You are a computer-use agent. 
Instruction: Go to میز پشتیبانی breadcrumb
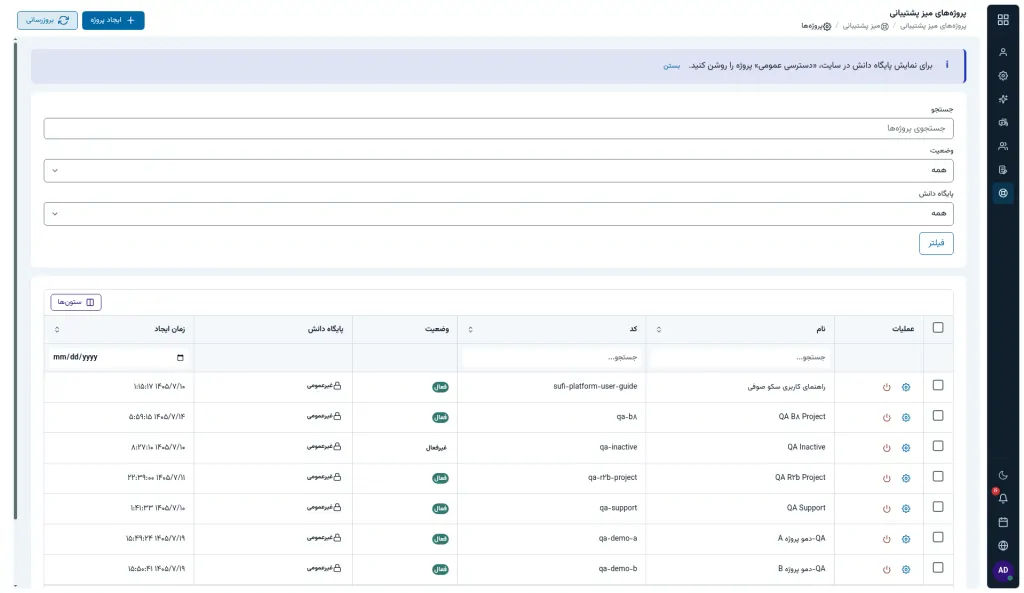click(x=865, y=26)
